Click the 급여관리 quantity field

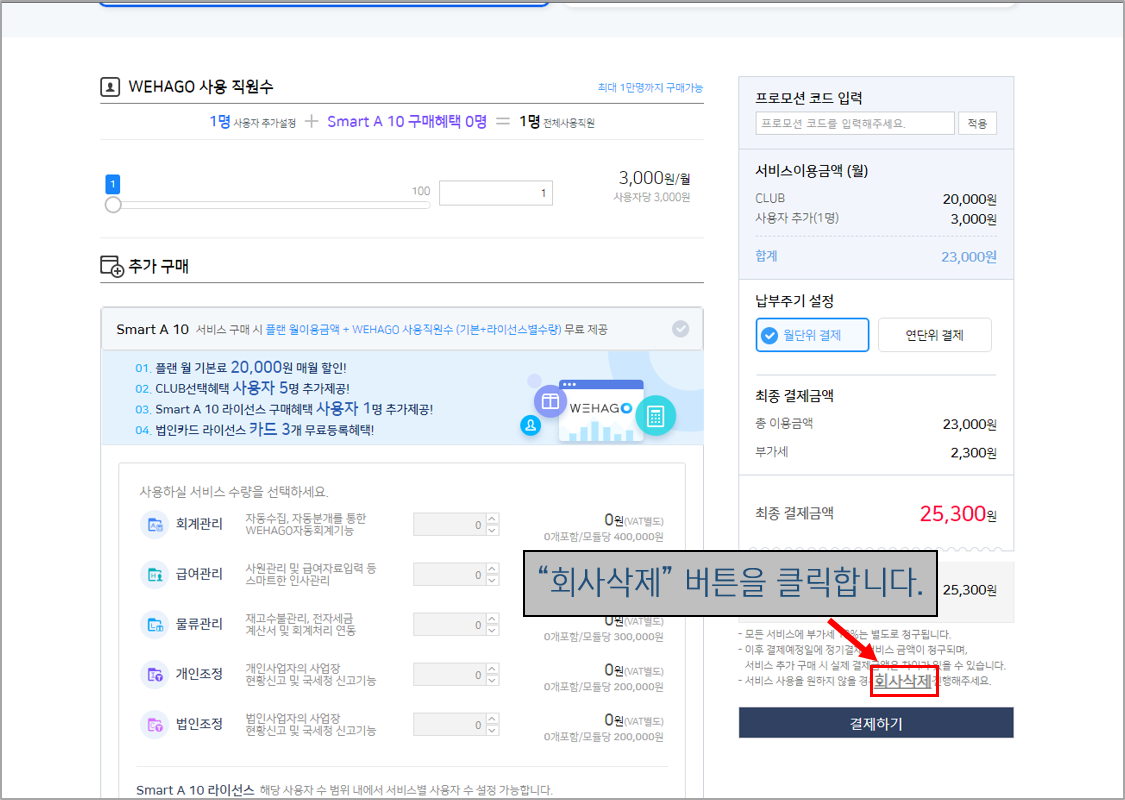point(449,575)
